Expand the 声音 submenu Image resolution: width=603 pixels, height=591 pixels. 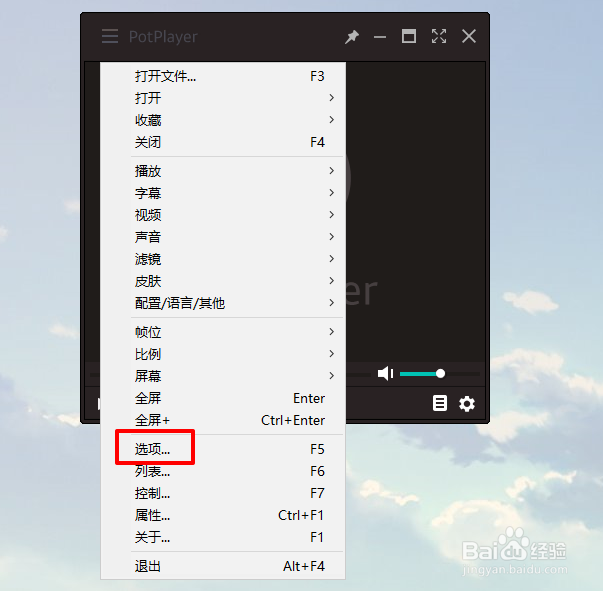[x=223, y=237]
